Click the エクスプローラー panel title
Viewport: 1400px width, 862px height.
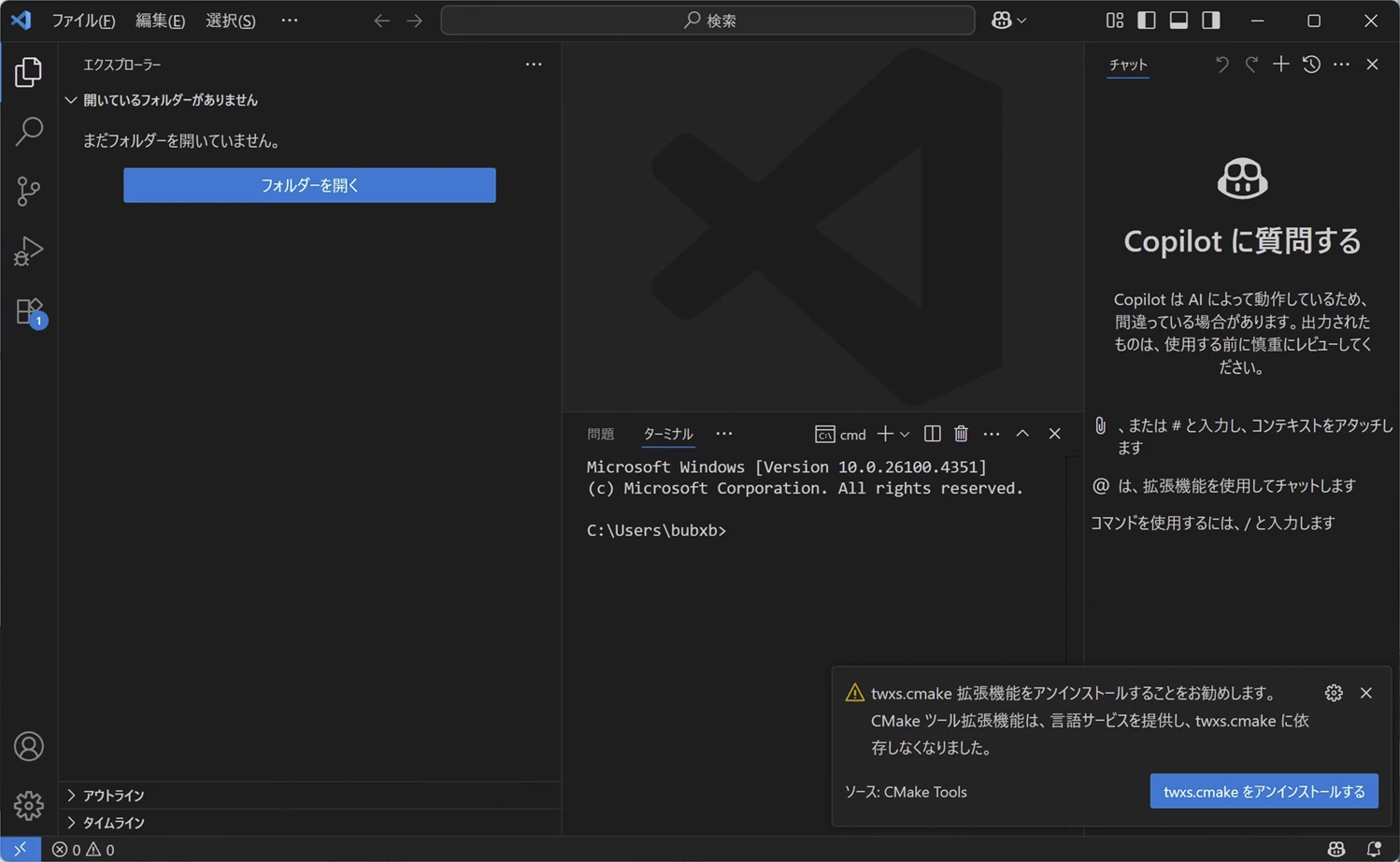click(x=121, y=65)
